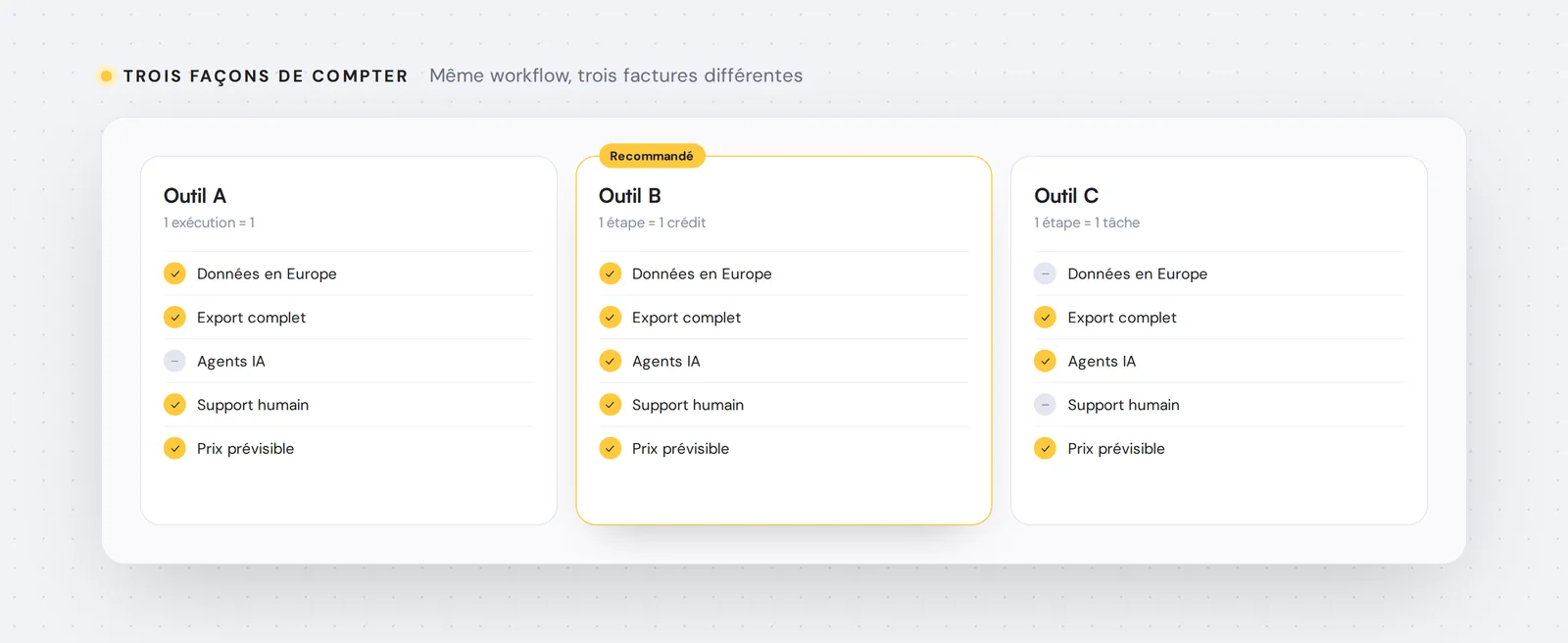1568x643 pixels.
Task: Click the check icon for Outil A Export complet
Action: [174, 318]
